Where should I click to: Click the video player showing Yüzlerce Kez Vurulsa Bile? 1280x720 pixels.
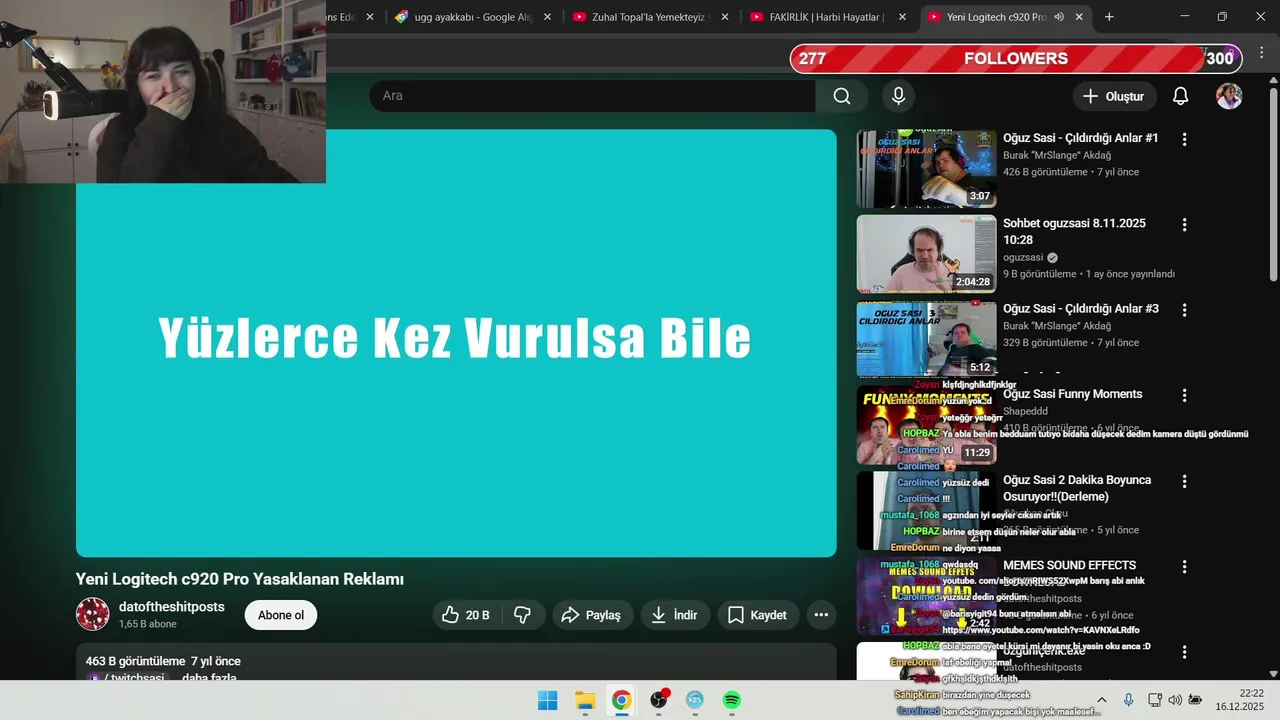tap(456, 343)
